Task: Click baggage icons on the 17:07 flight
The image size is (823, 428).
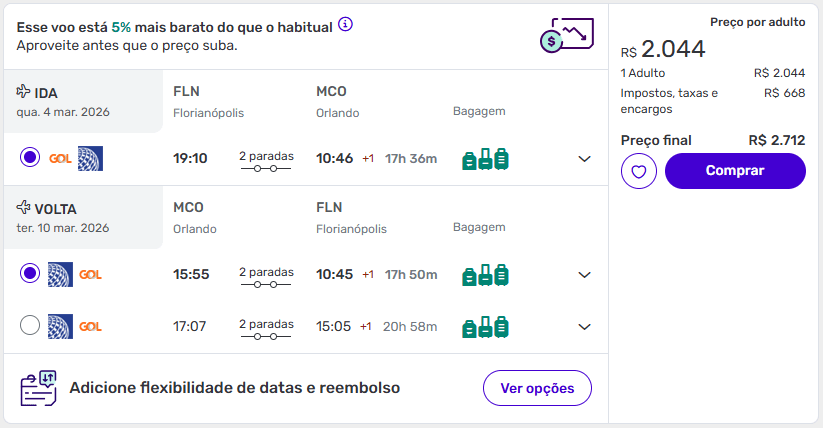Action: pyautogui.click(x=485, y=326)
